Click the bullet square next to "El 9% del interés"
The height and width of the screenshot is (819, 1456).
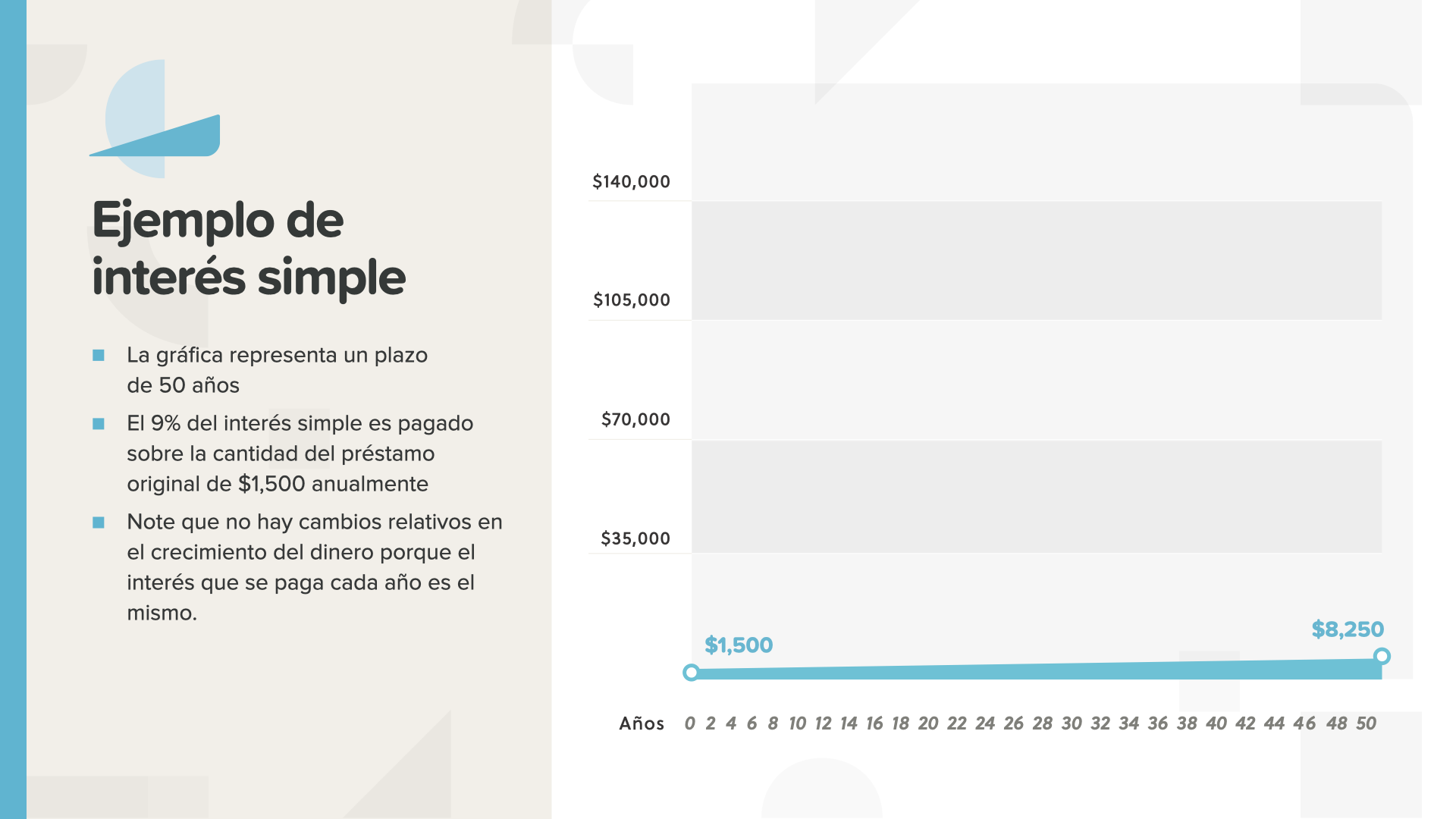[x=99, y=424]
